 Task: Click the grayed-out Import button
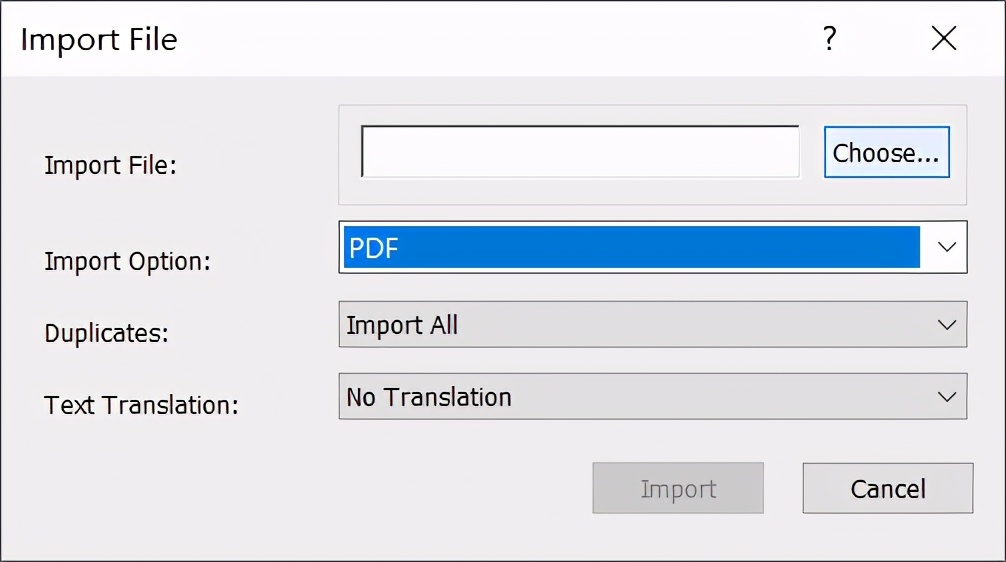click(678, 488)
